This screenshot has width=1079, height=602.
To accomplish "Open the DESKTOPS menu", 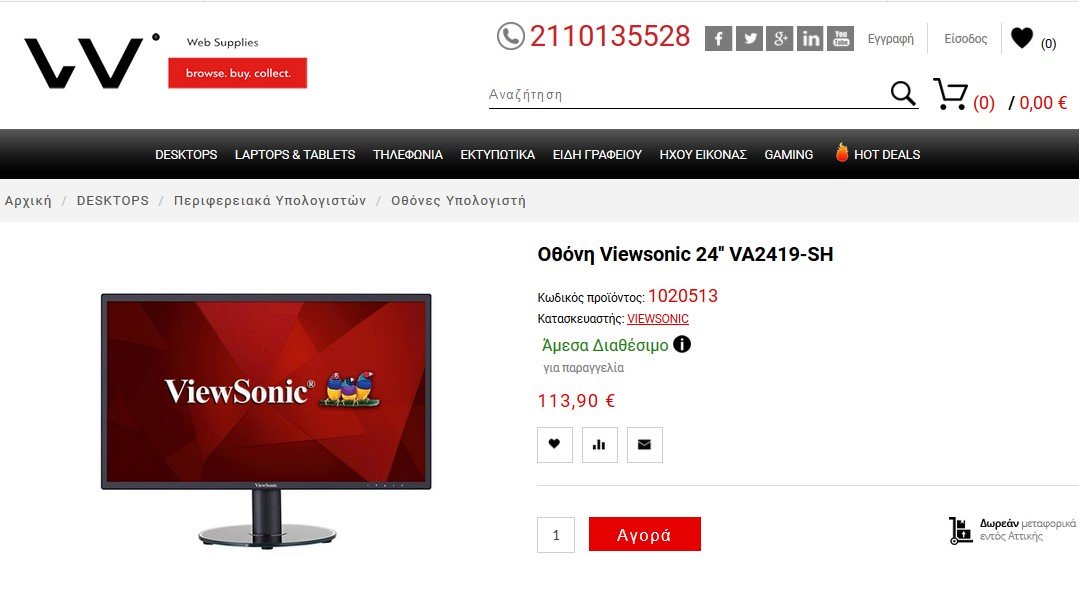I will (x=186, y=155).
